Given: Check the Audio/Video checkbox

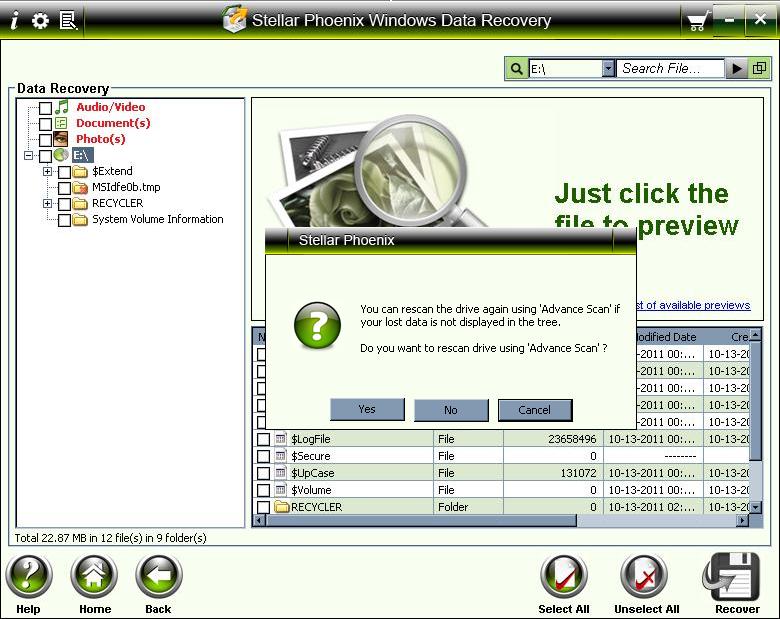Looking at the screenshot, I should (x=45, y=107).
